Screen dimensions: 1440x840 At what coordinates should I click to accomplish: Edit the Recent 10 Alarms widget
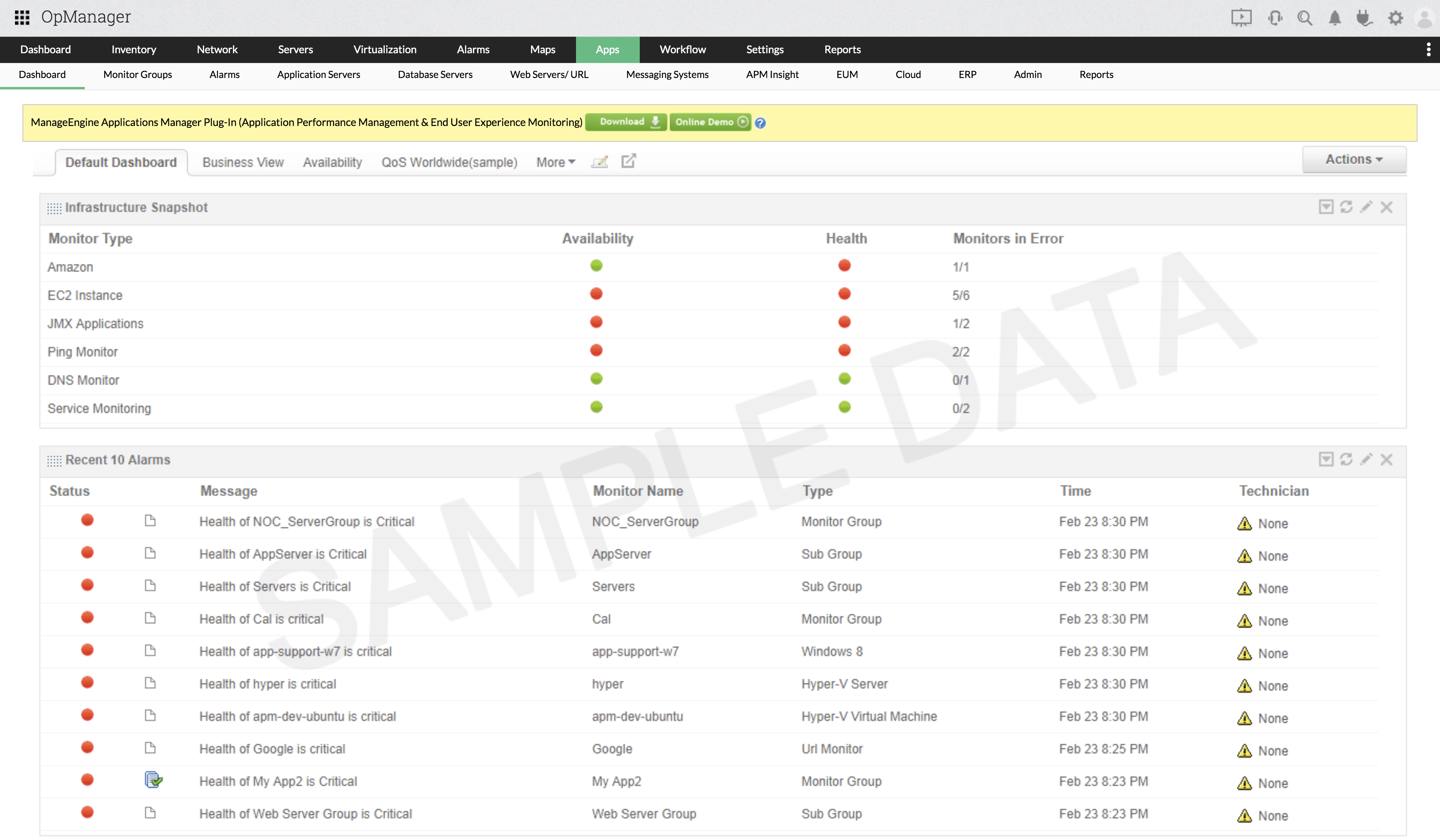point(1366,459)
